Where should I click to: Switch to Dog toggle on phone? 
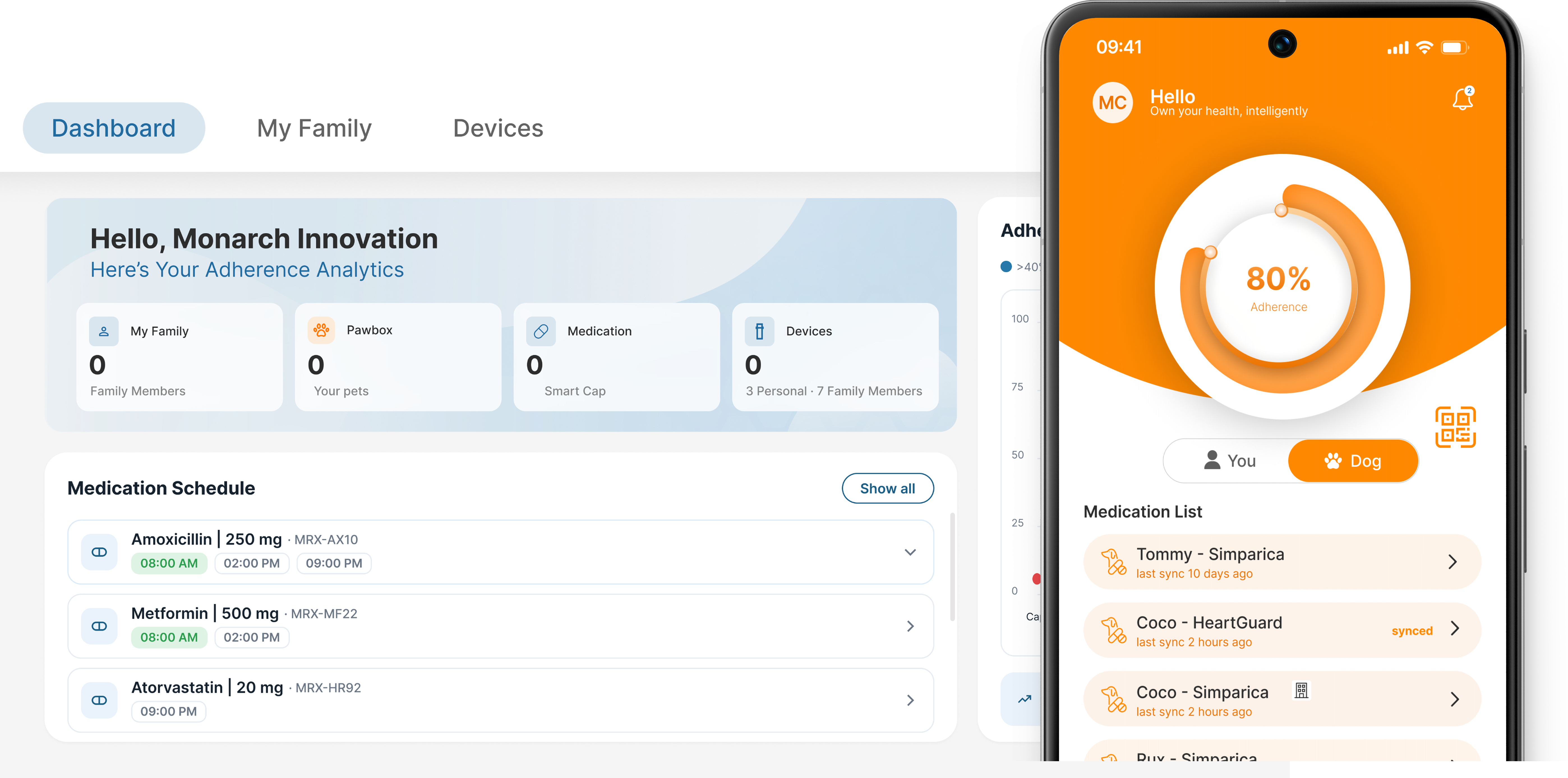point(1353,460)
